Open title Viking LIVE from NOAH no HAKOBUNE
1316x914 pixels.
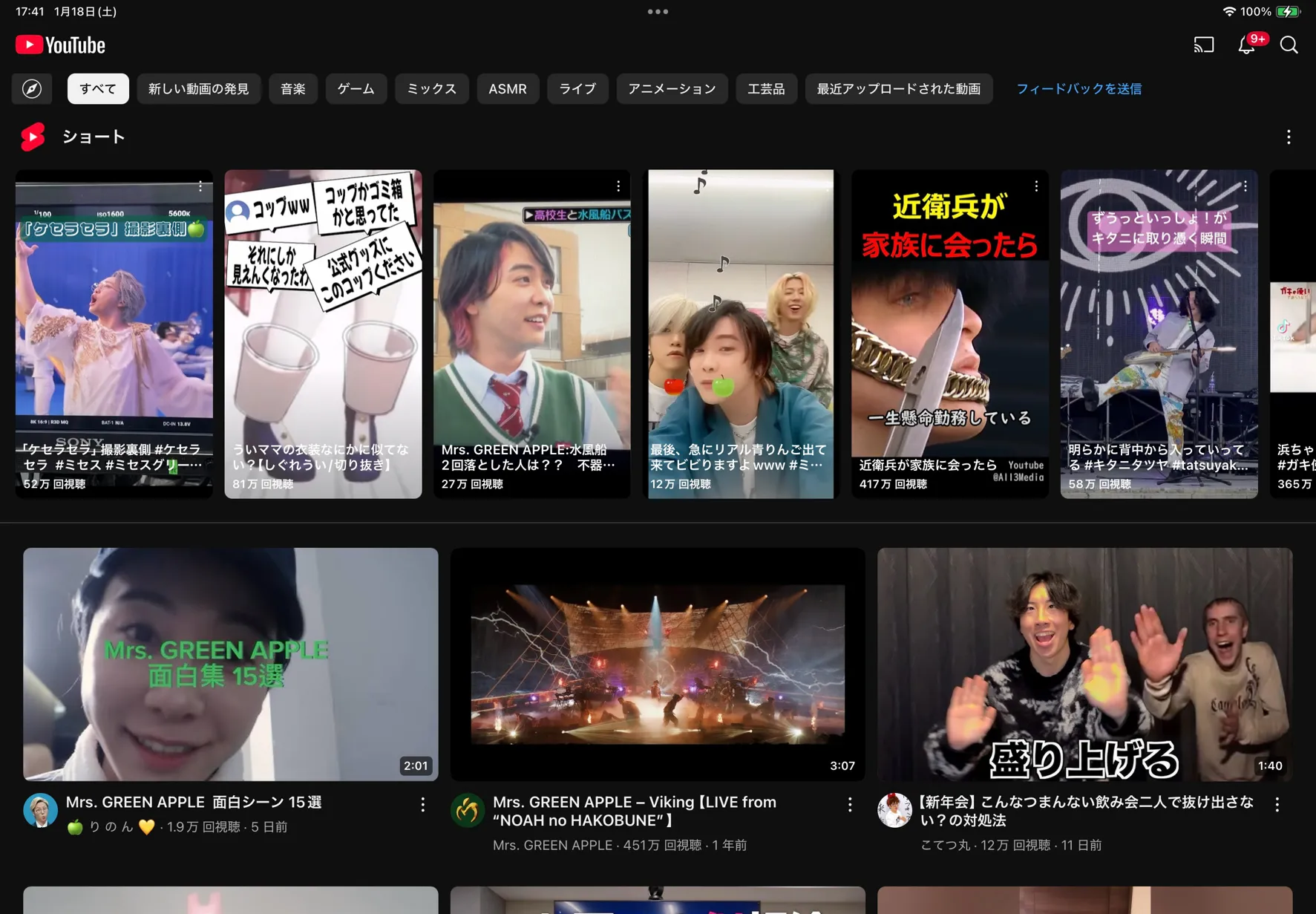[x=635, y=812]
